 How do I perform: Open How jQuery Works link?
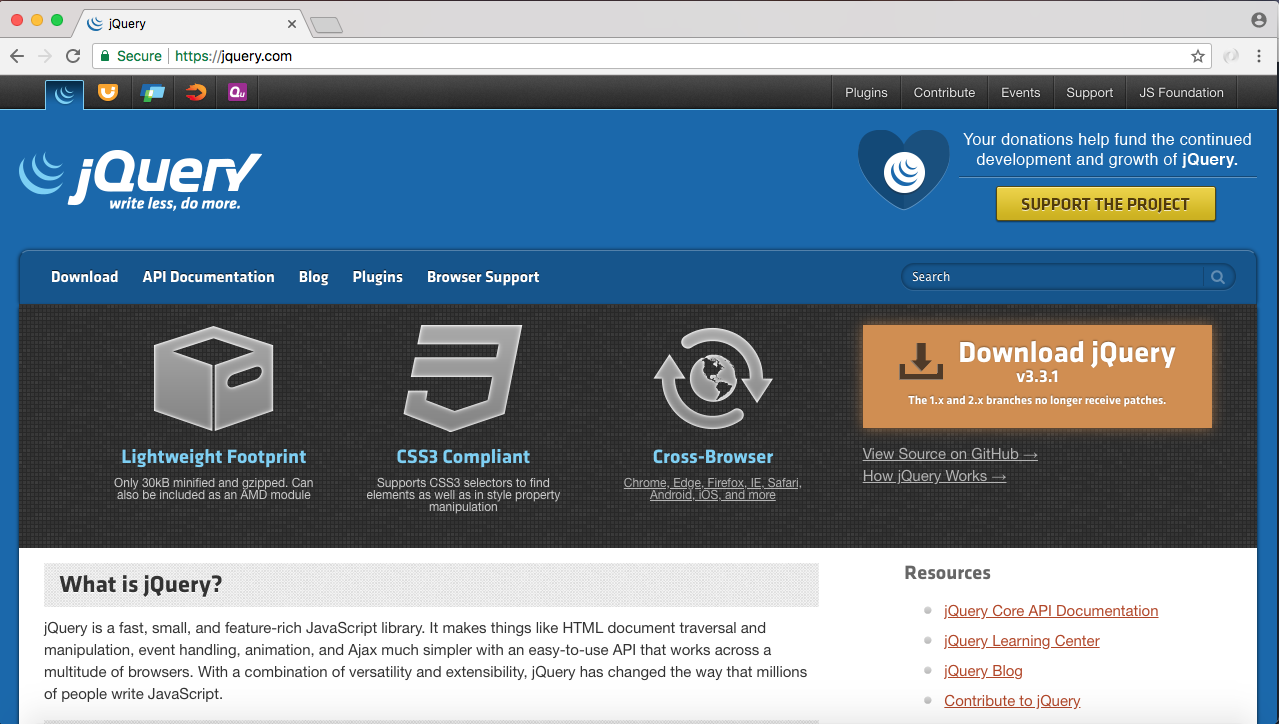tap(934, 476)
